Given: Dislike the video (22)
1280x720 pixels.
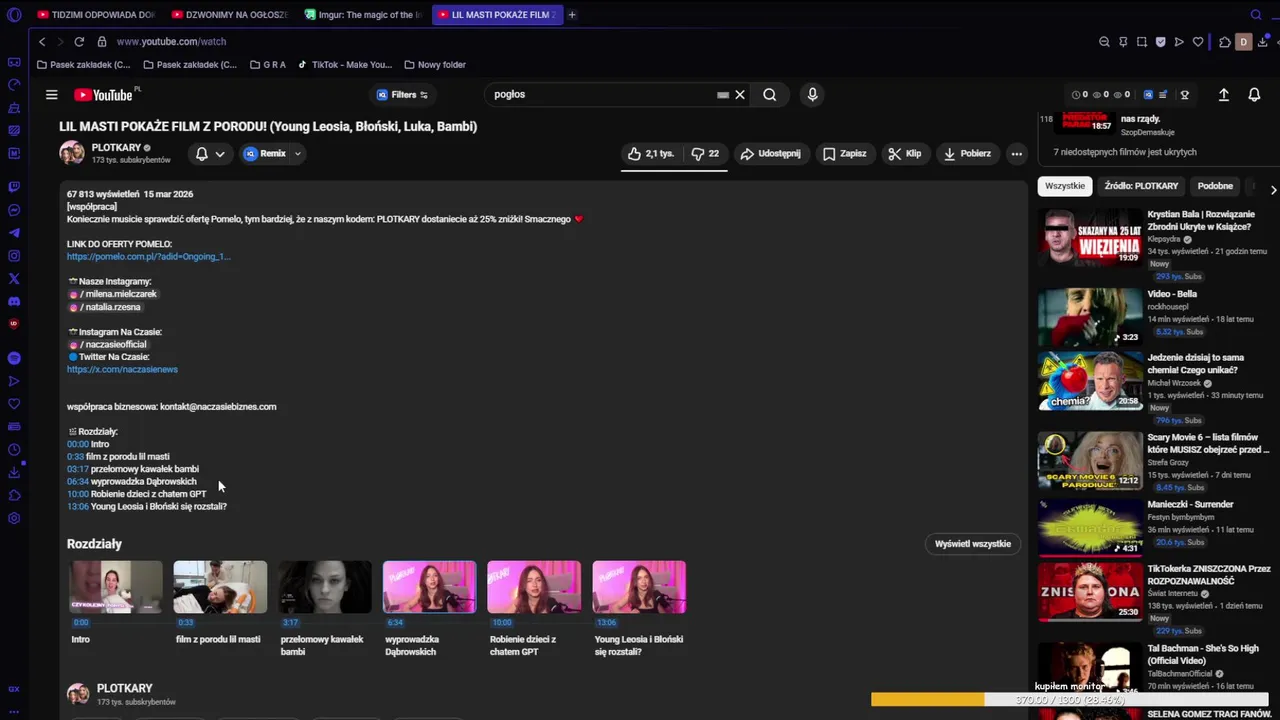Looking at the screenshot, I should coord(706,154).
